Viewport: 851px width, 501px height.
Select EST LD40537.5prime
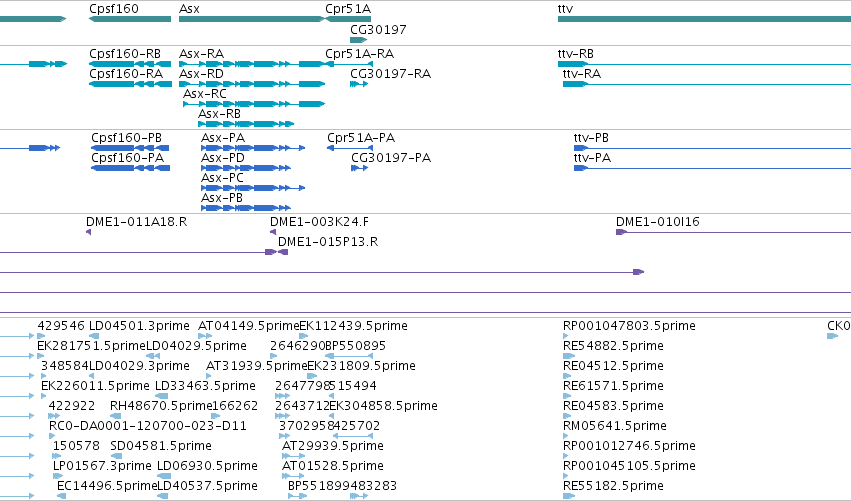tap(207, 487)
